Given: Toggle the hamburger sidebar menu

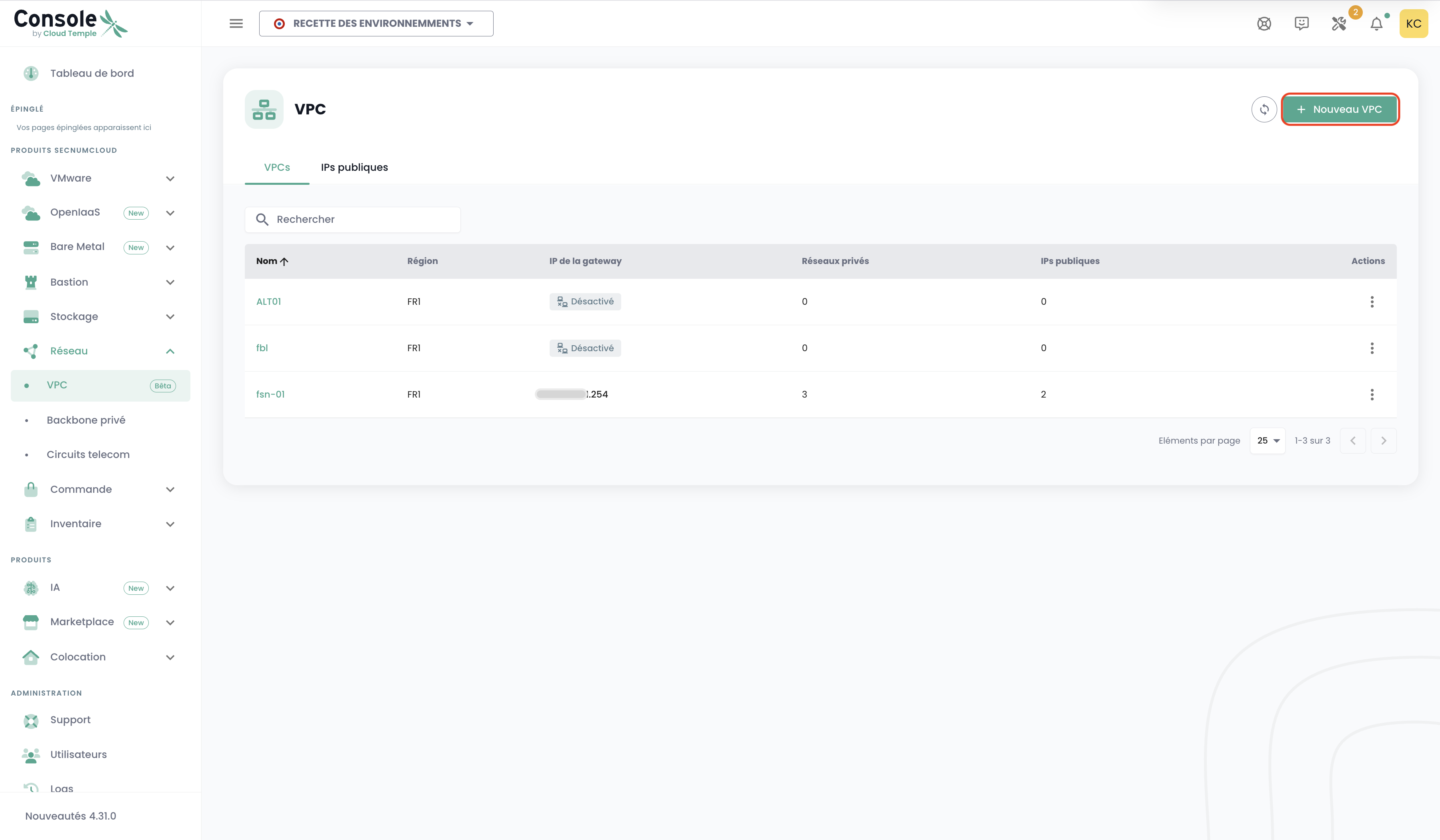Looking at the screenshot, I should click(236, 24).
